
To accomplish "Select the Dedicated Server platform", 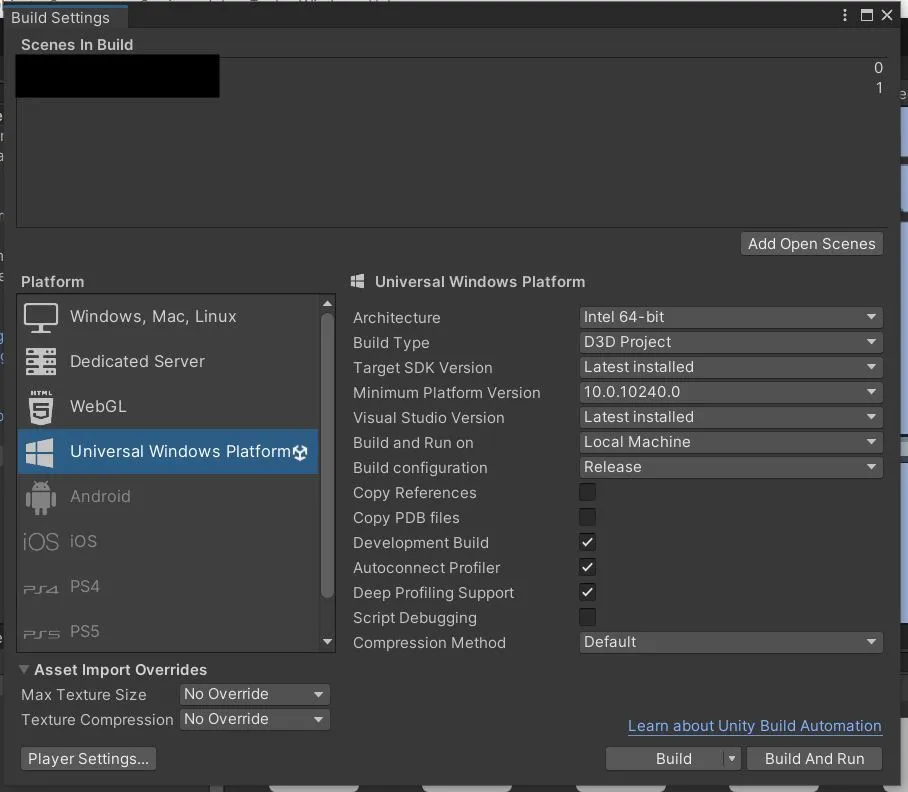I will [x=168, y=362].
